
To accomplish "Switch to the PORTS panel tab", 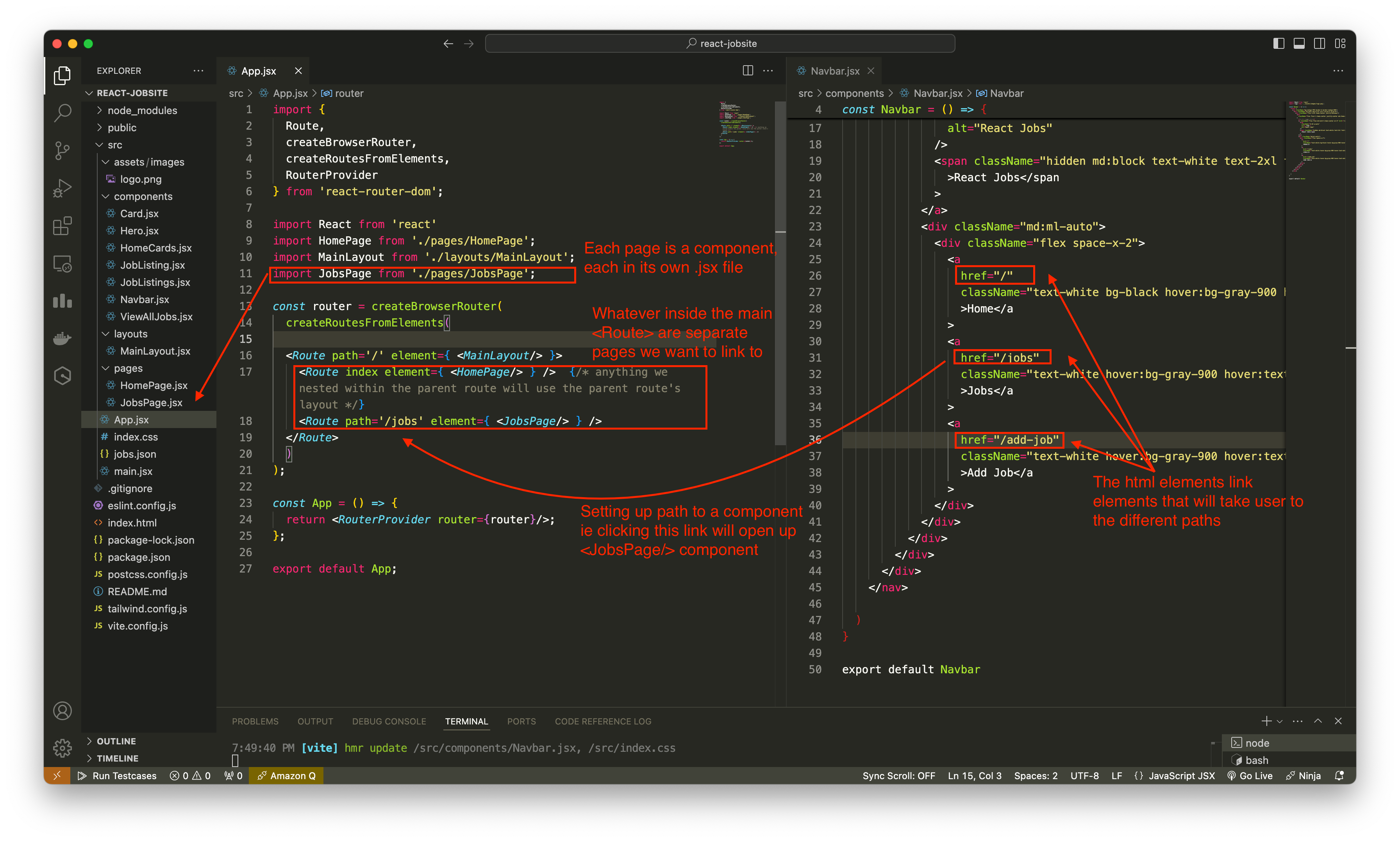I will tap(521, 721).
